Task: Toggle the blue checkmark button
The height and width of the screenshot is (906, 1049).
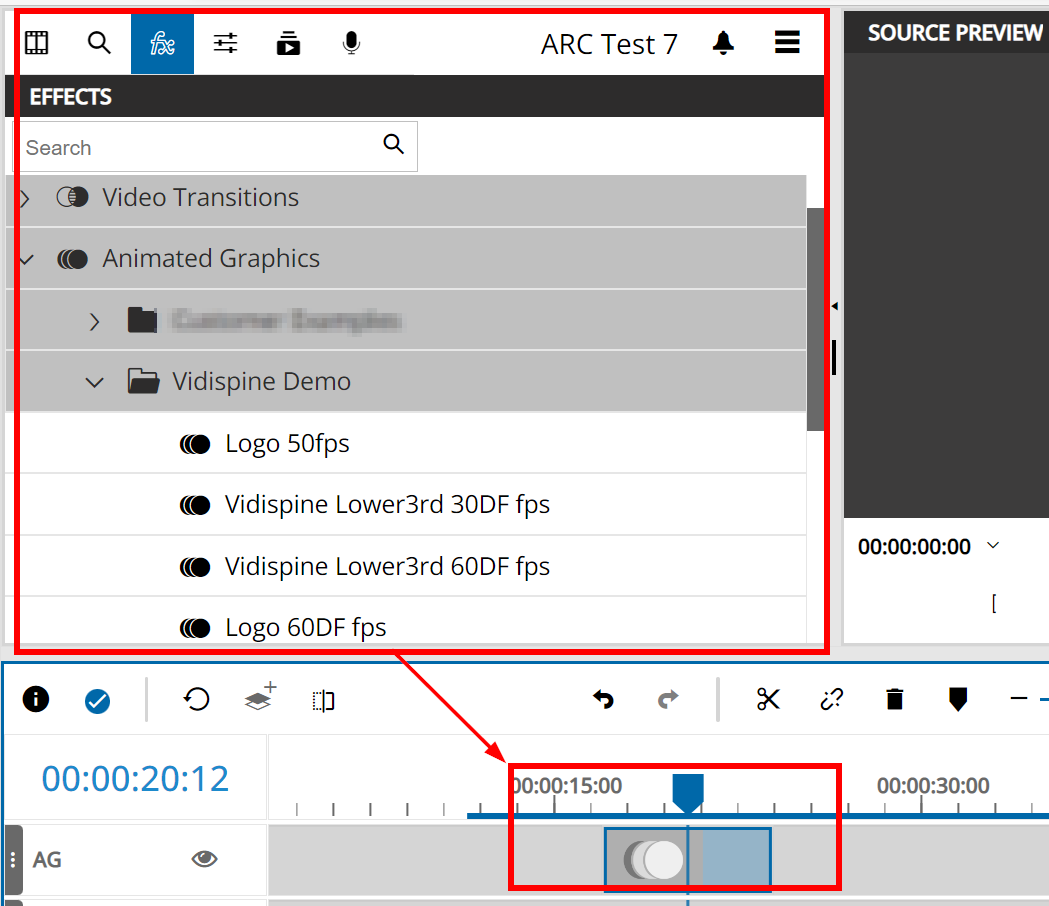Action: pos(97,701)
